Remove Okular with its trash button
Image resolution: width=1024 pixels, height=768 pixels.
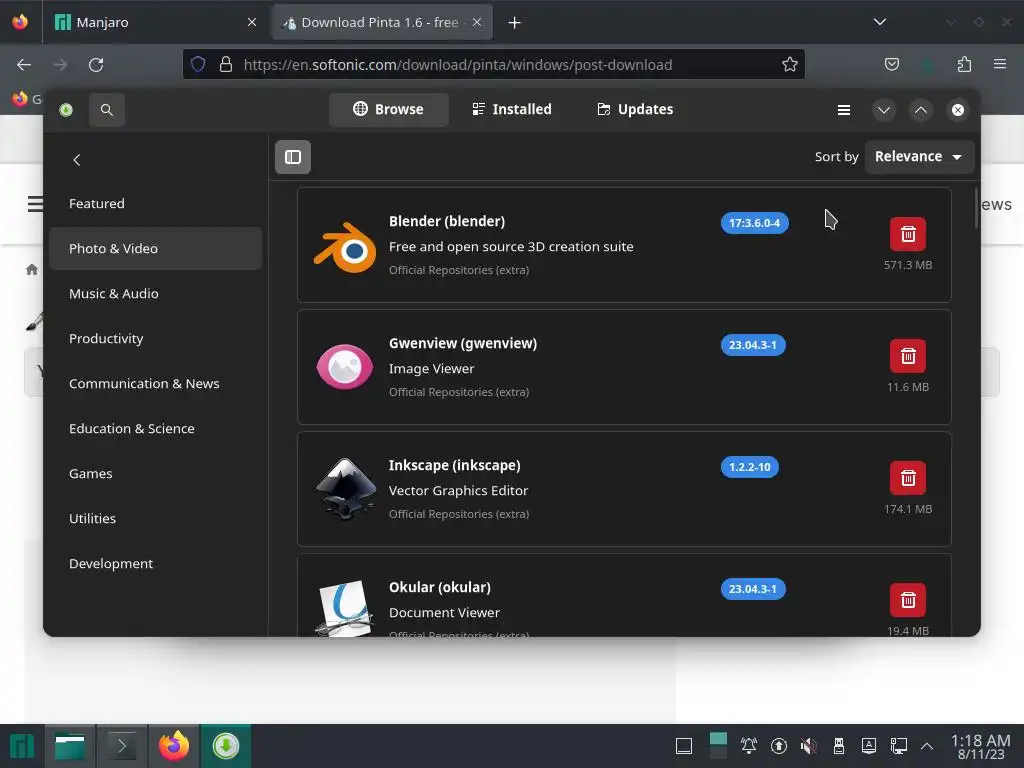coord(908,600)
